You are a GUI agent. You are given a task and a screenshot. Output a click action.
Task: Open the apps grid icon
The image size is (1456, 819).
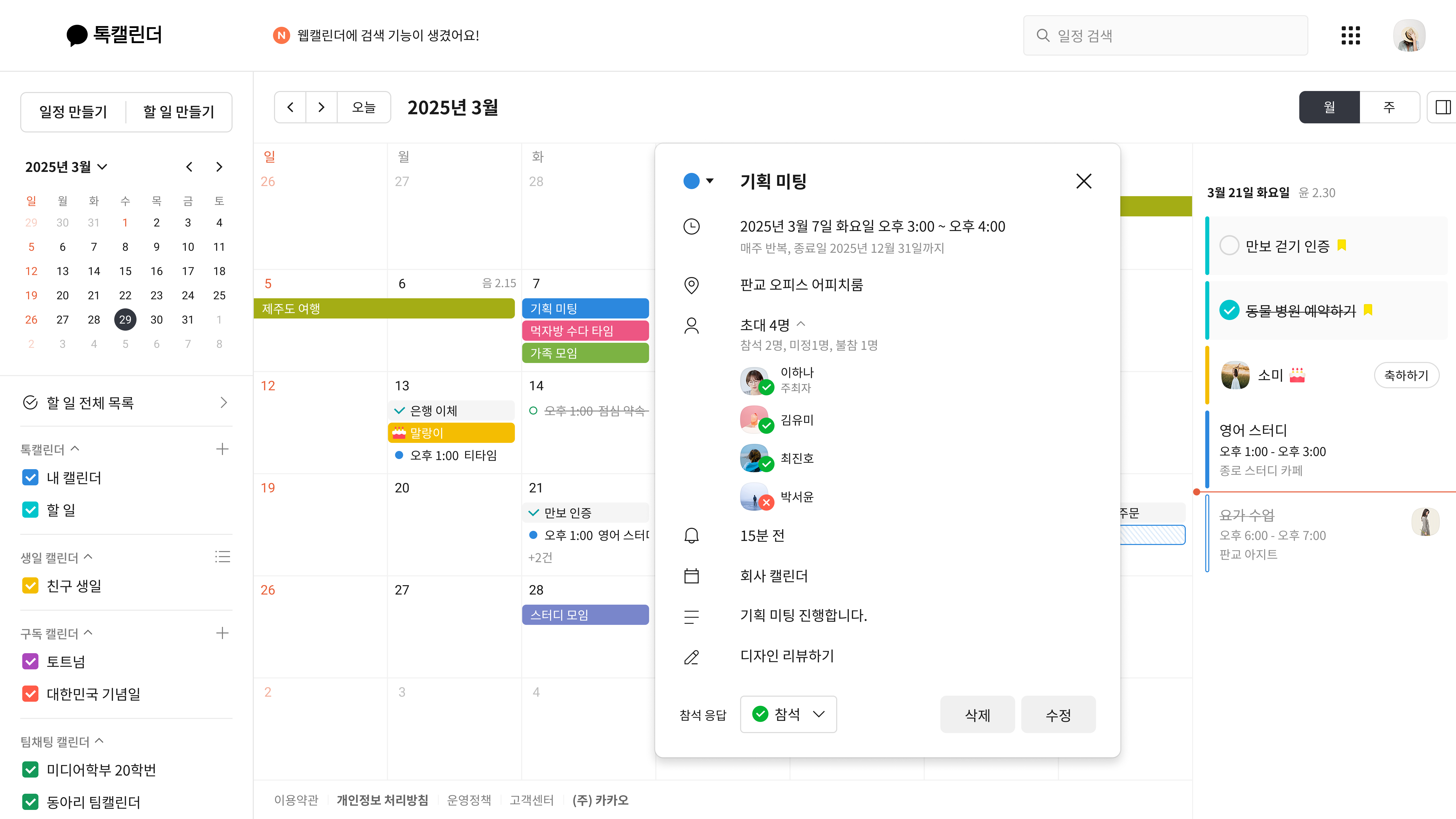point(1350,36)
